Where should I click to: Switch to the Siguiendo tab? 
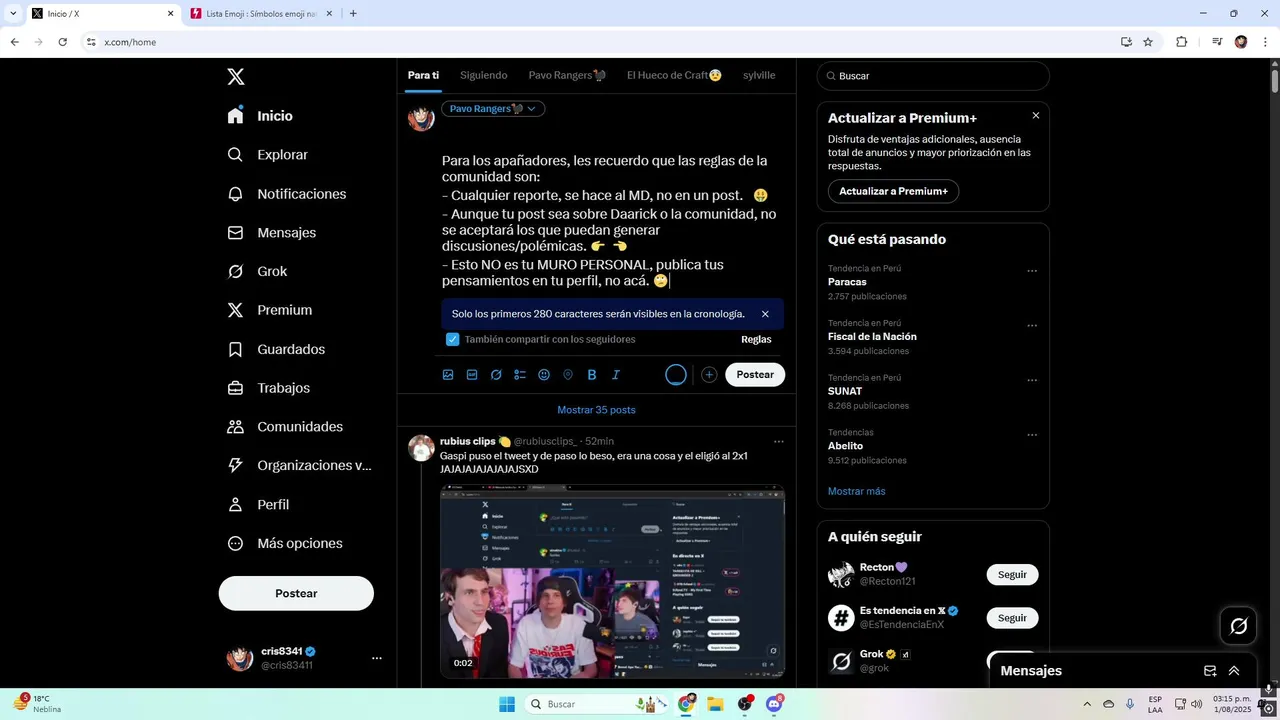(x=484, y=75)
